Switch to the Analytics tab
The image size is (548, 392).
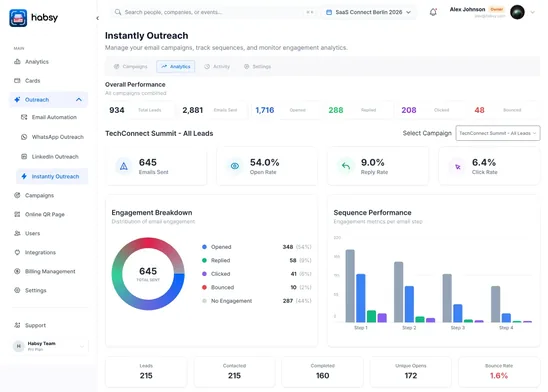tap(176, 66)
